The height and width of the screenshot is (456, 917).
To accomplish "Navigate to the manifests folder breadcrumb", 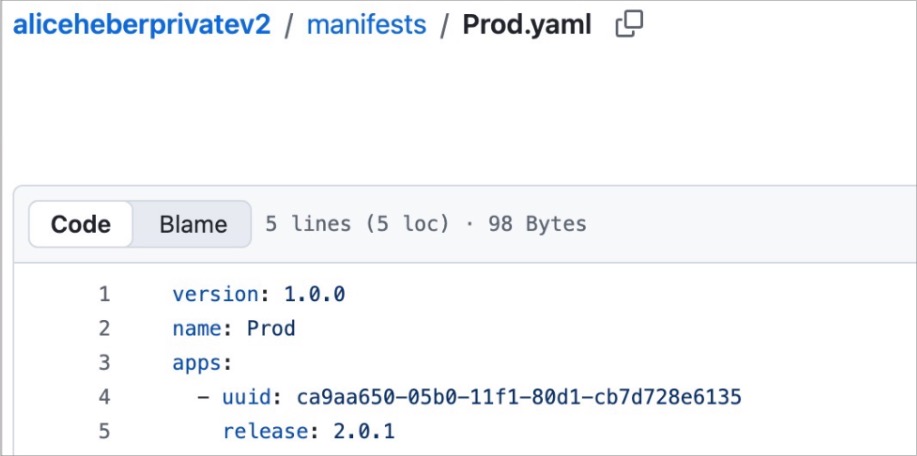I will coord(366,25).
